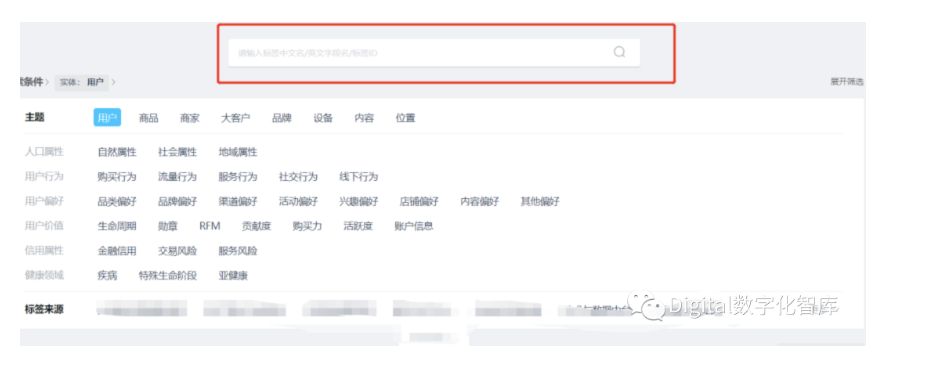The image size is (927, 379).
Task: Click the 用户价值 row label
Action: pos(44,225)
